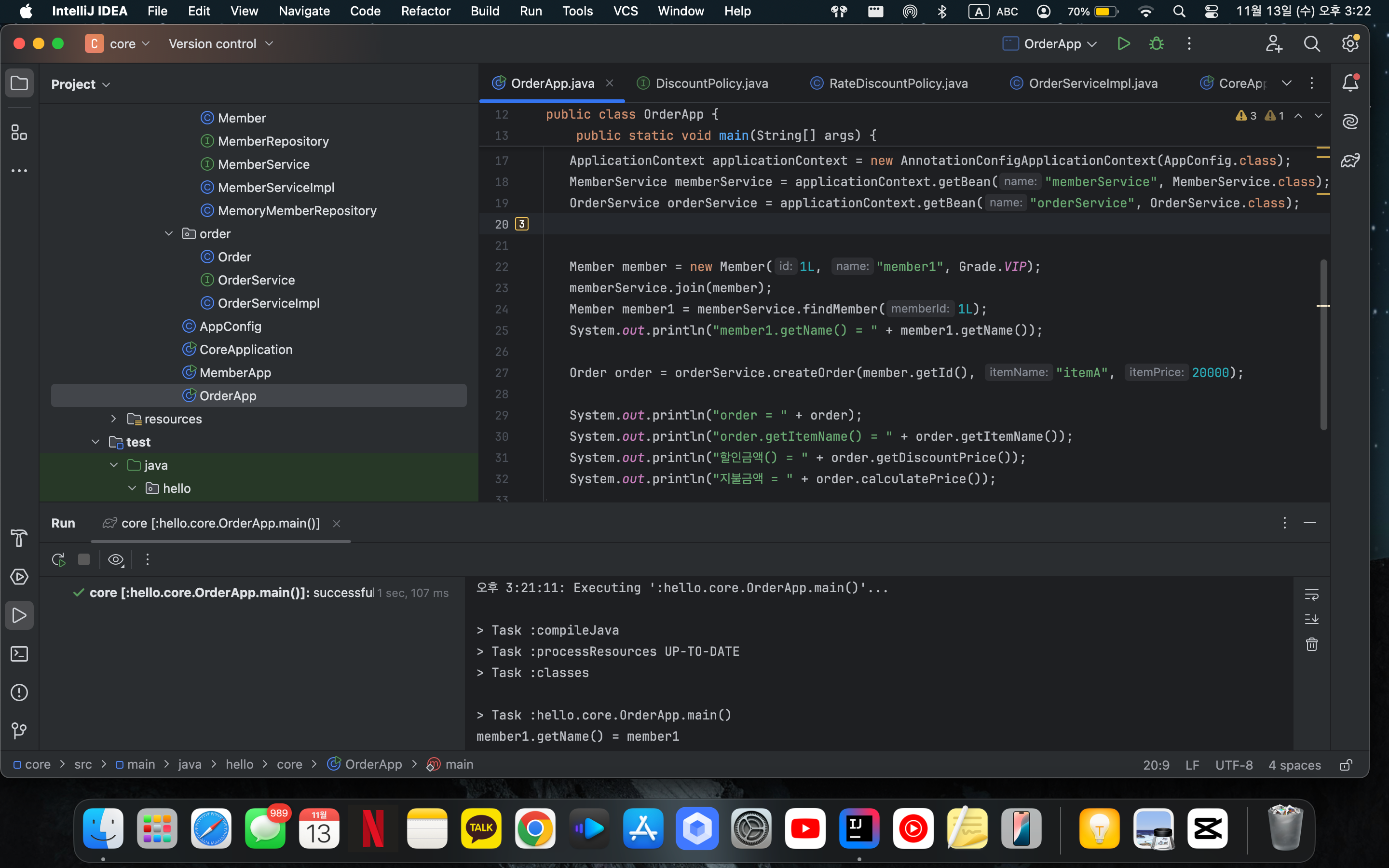Open the Run tool window icon
The image size is (1389, 868).
pyautogui.click(x=19, y=615)
